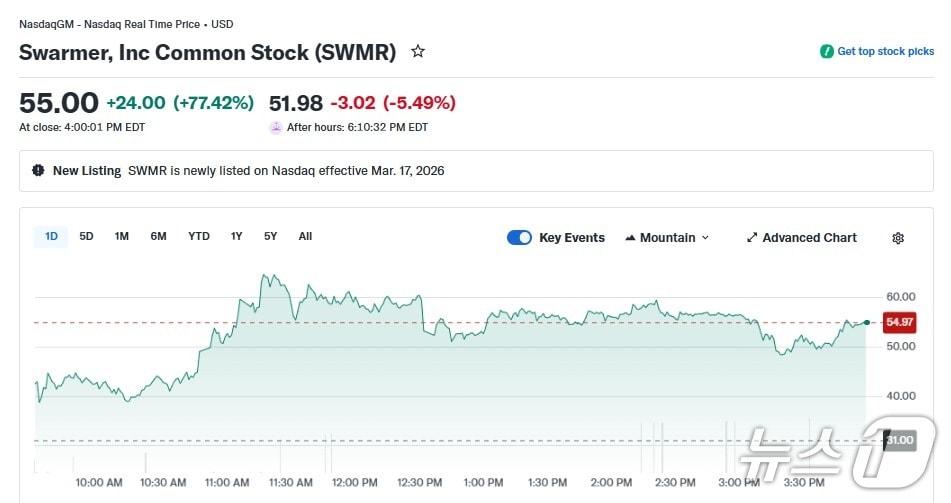This screenshot has height=503, width=951.
Task: Select the 1D time range tab
Action: coord(51,237)
